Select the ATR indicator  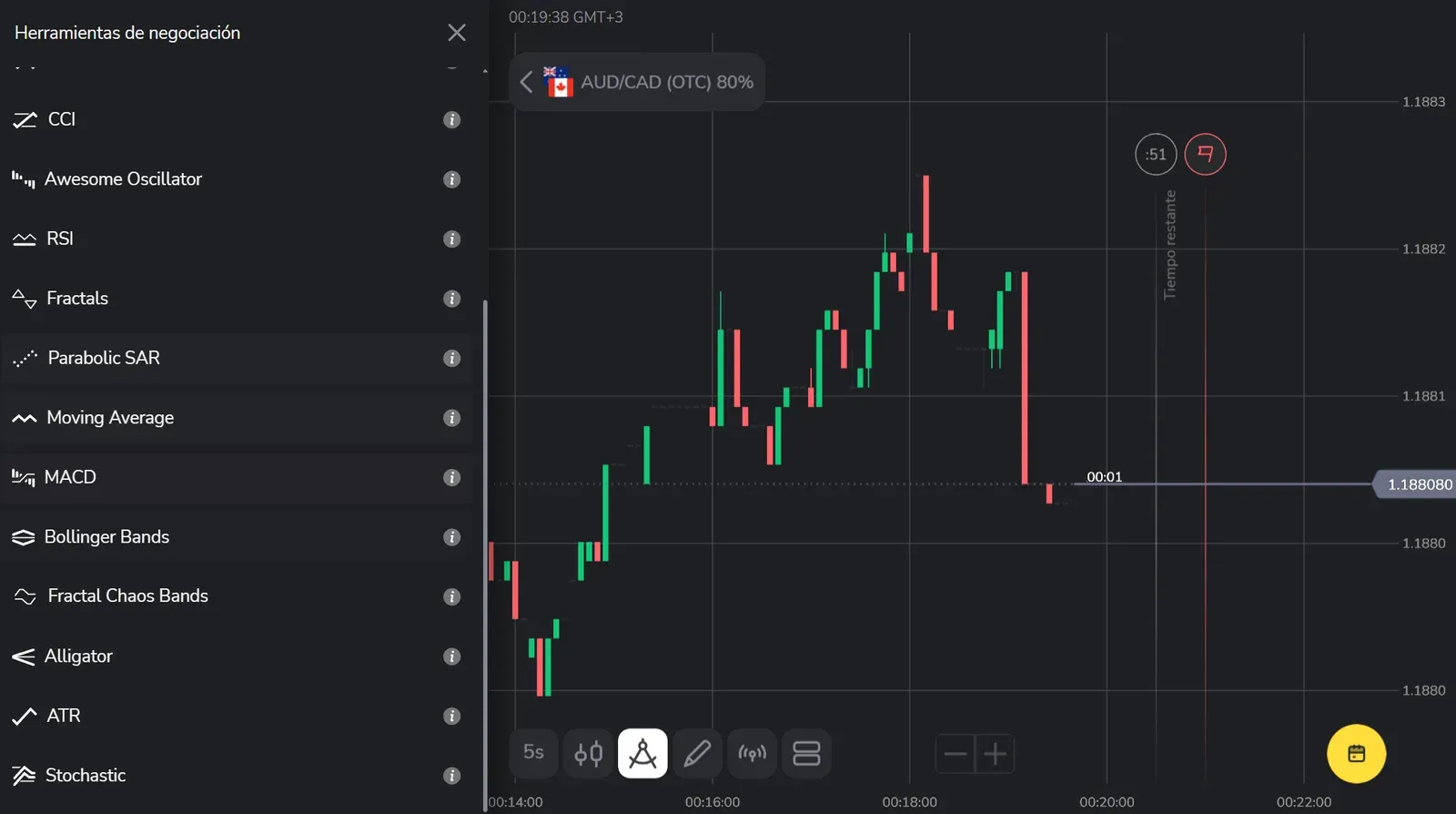[237, 716]
